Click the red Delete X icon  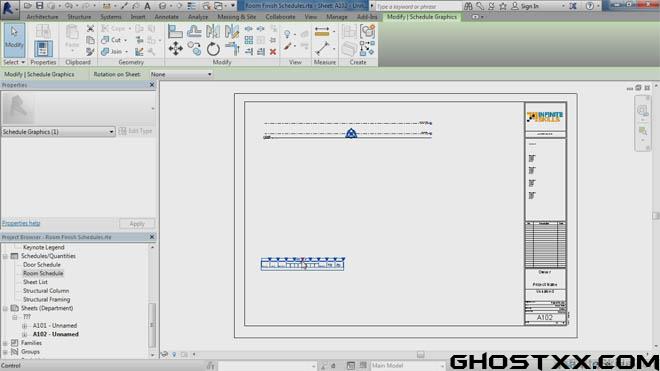click(273, 51)
